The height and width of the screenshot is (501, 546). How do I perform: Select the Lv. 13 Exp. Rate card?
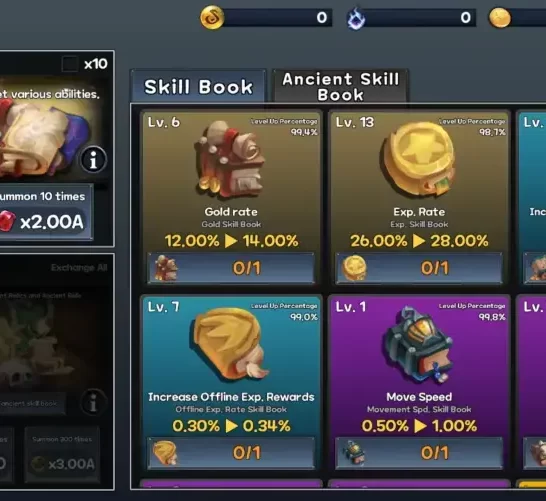click(x=419, y=198)
